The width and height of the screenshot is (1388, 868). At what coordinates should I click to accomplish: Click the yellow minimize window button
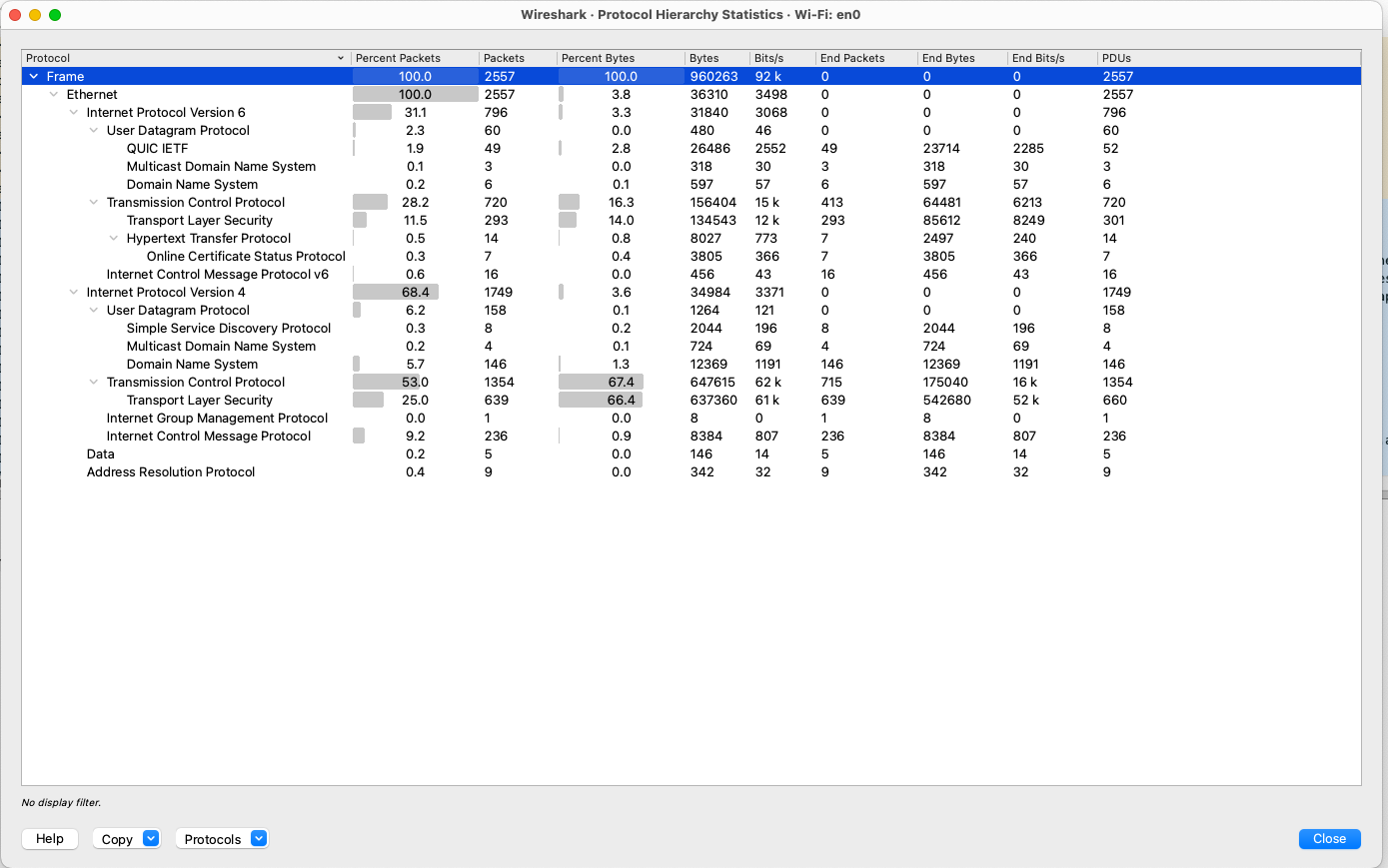[x=35, y=15]
